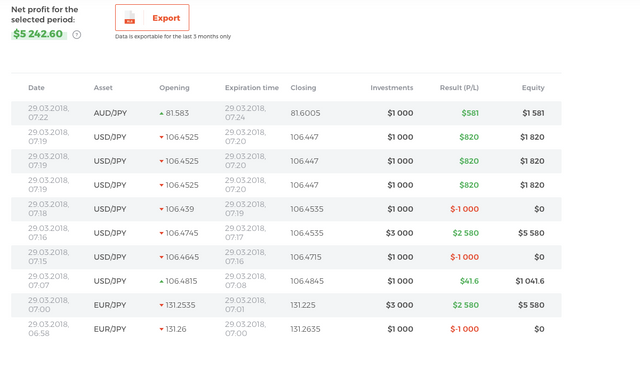The width and height of the screenshot is (640, 387).
Task: Click the Expiration time column header
Action: [x=252, y=88]
